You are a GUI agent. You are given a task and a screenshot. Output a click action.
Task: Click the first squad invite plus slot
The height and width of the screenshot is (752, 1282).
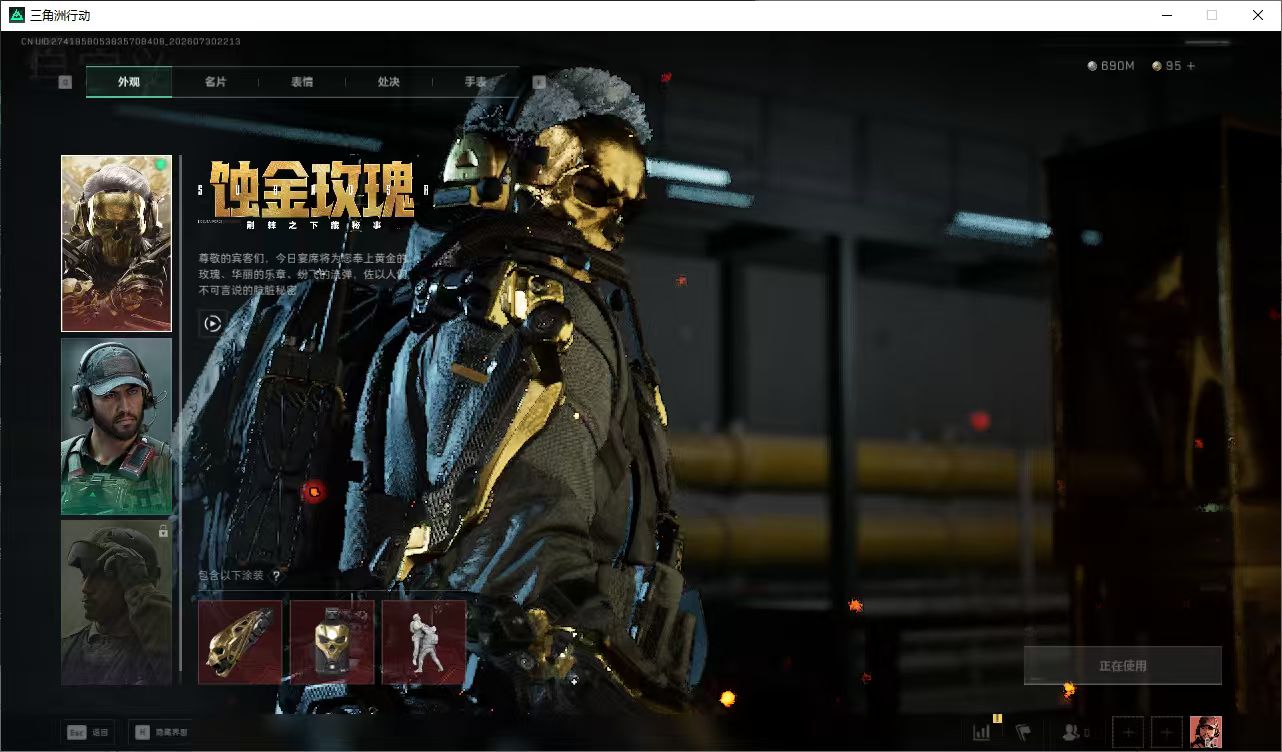1128,732
